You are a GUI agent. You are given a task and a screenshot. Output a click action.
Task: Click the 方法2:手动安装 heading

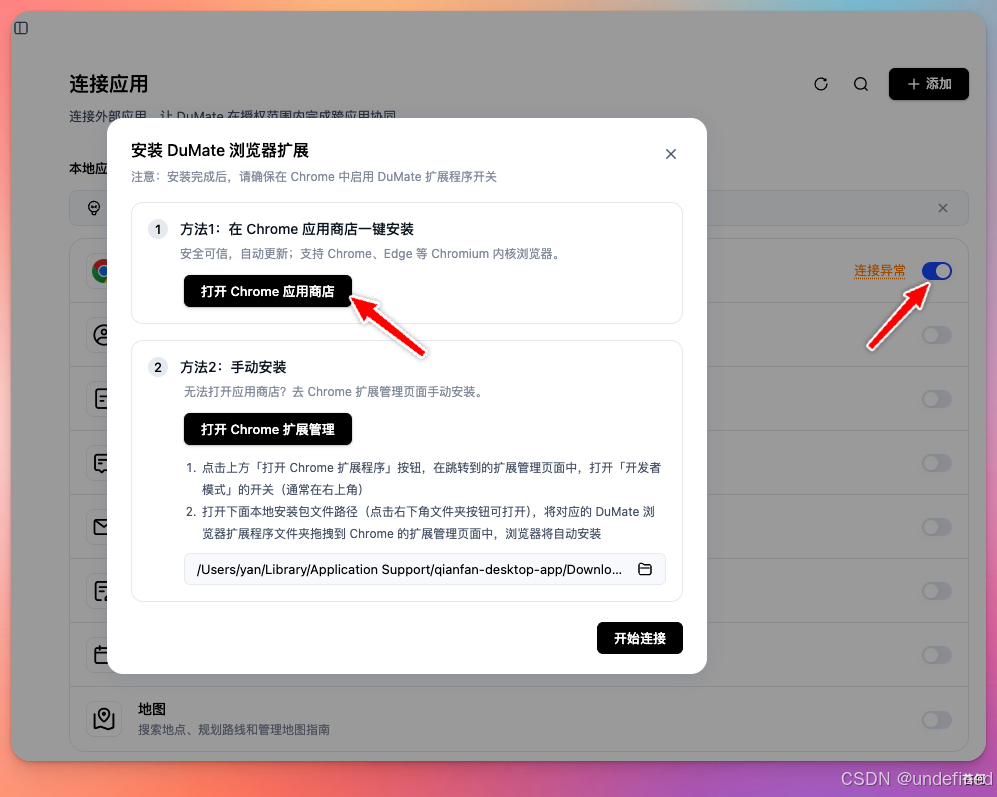coord(233,367)
